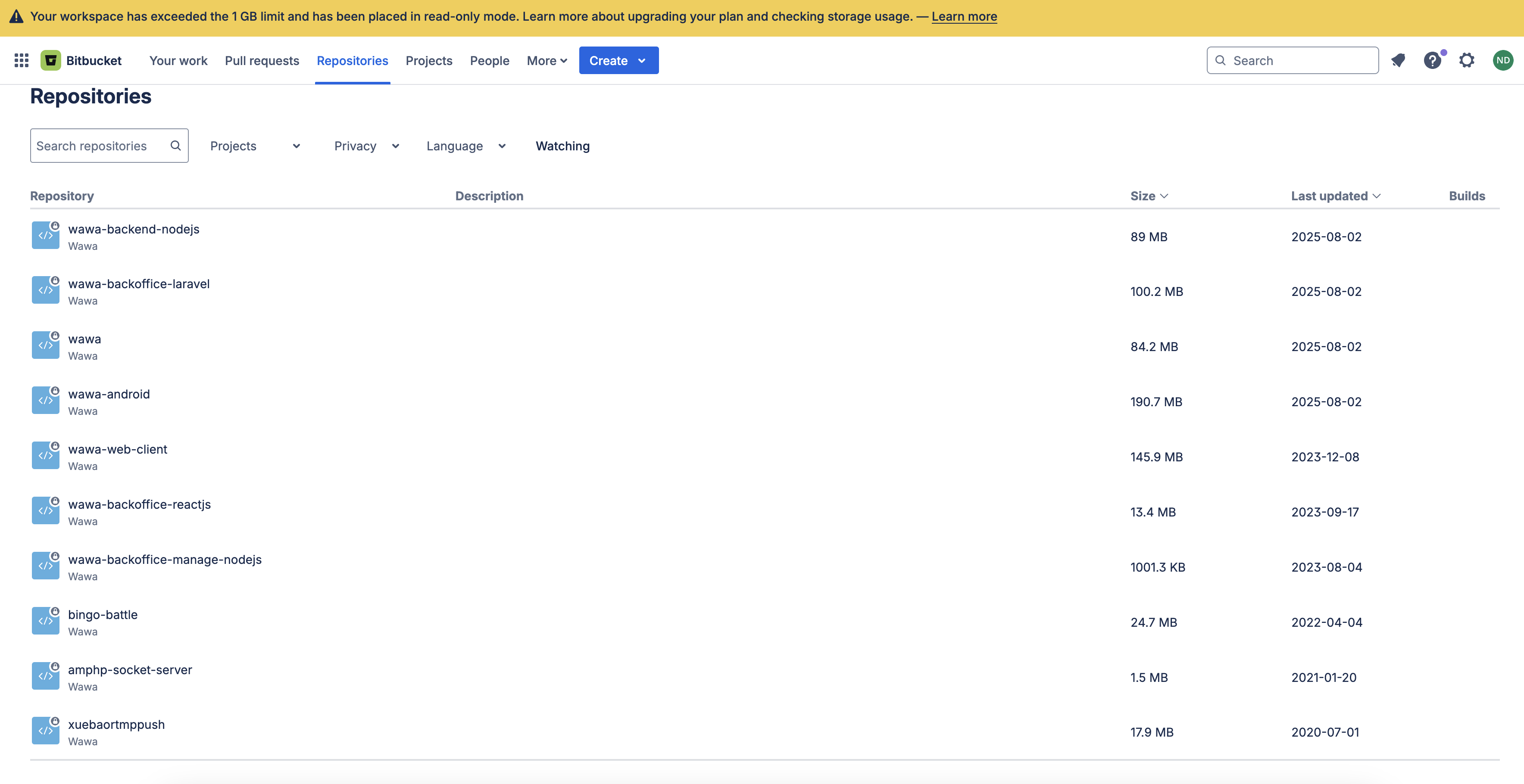Click the Learn more link in banner
This screenshot has height=784, width=1524.
pos(964,16)
